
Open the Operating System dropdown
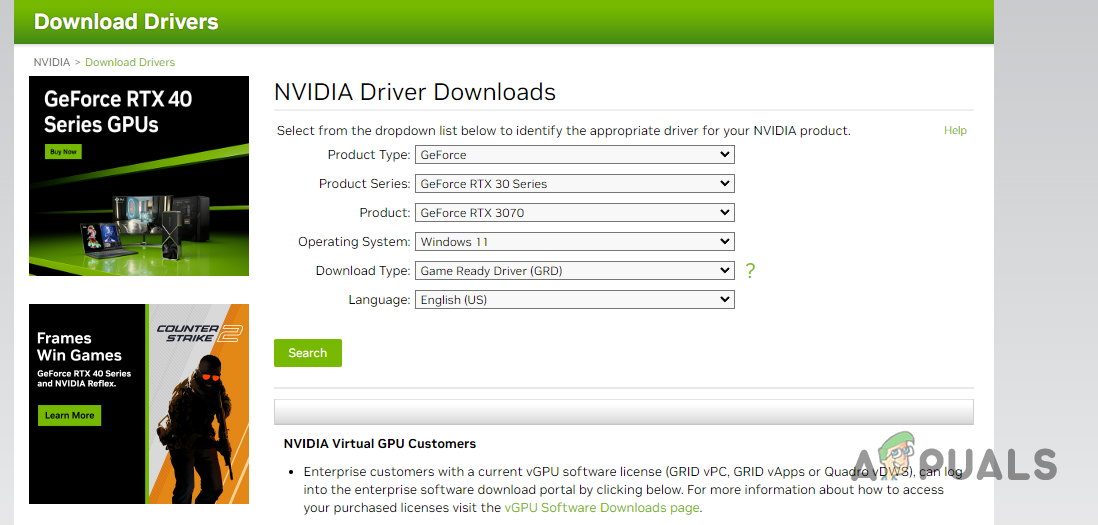click(574, 242)
